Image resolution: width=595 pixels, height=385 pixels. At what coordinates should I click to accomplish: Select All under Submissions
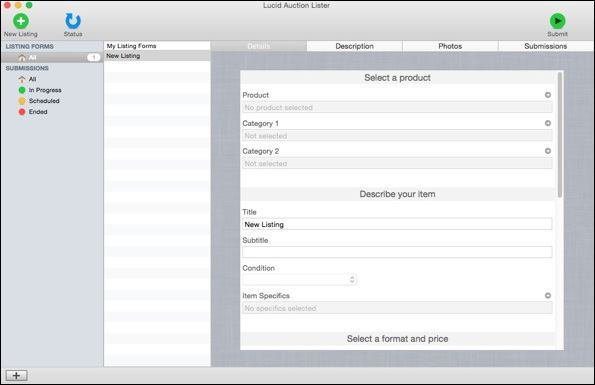[32, 79]
